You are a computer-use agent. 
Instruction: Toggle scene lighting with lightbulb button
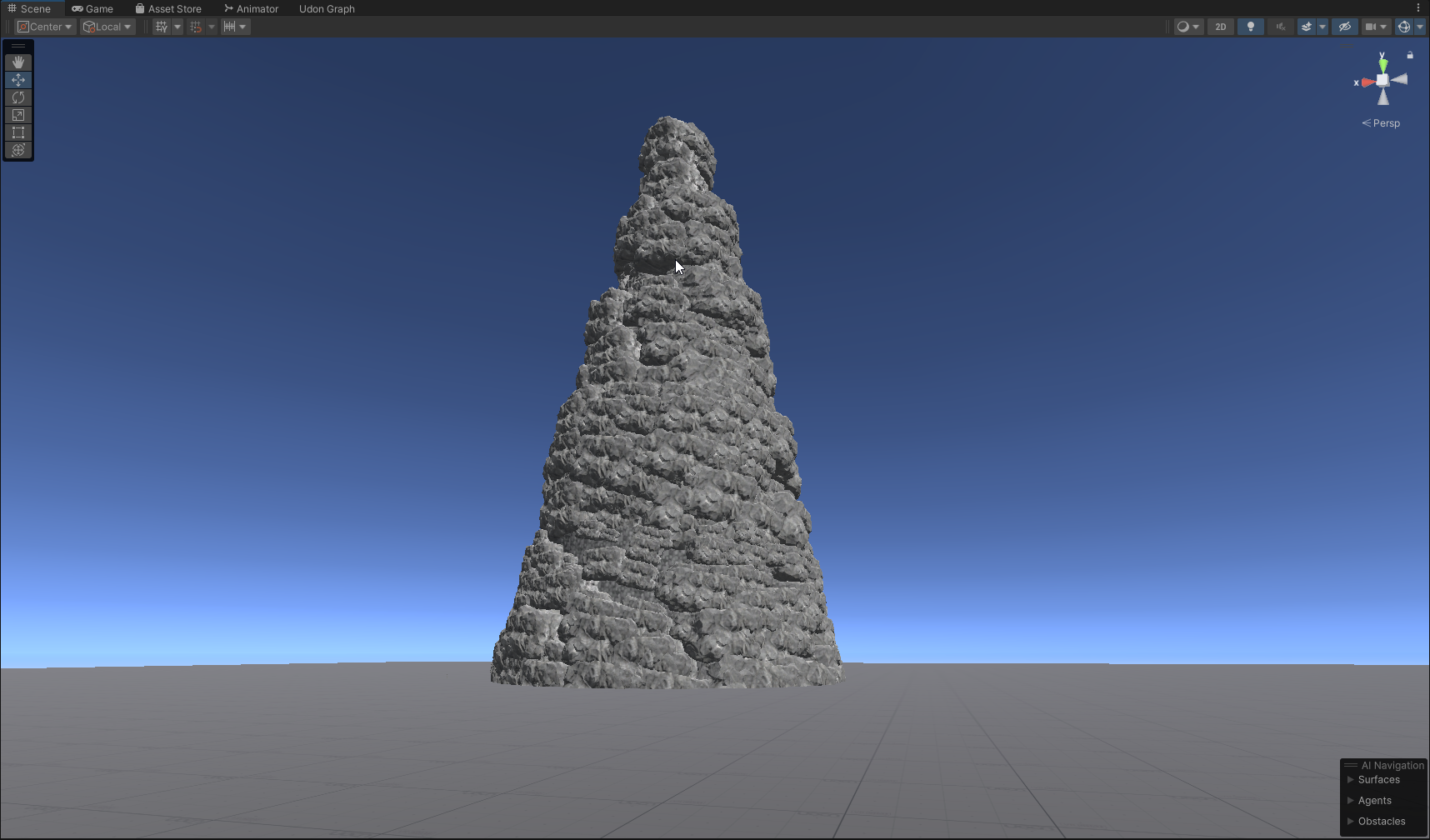1250,27
